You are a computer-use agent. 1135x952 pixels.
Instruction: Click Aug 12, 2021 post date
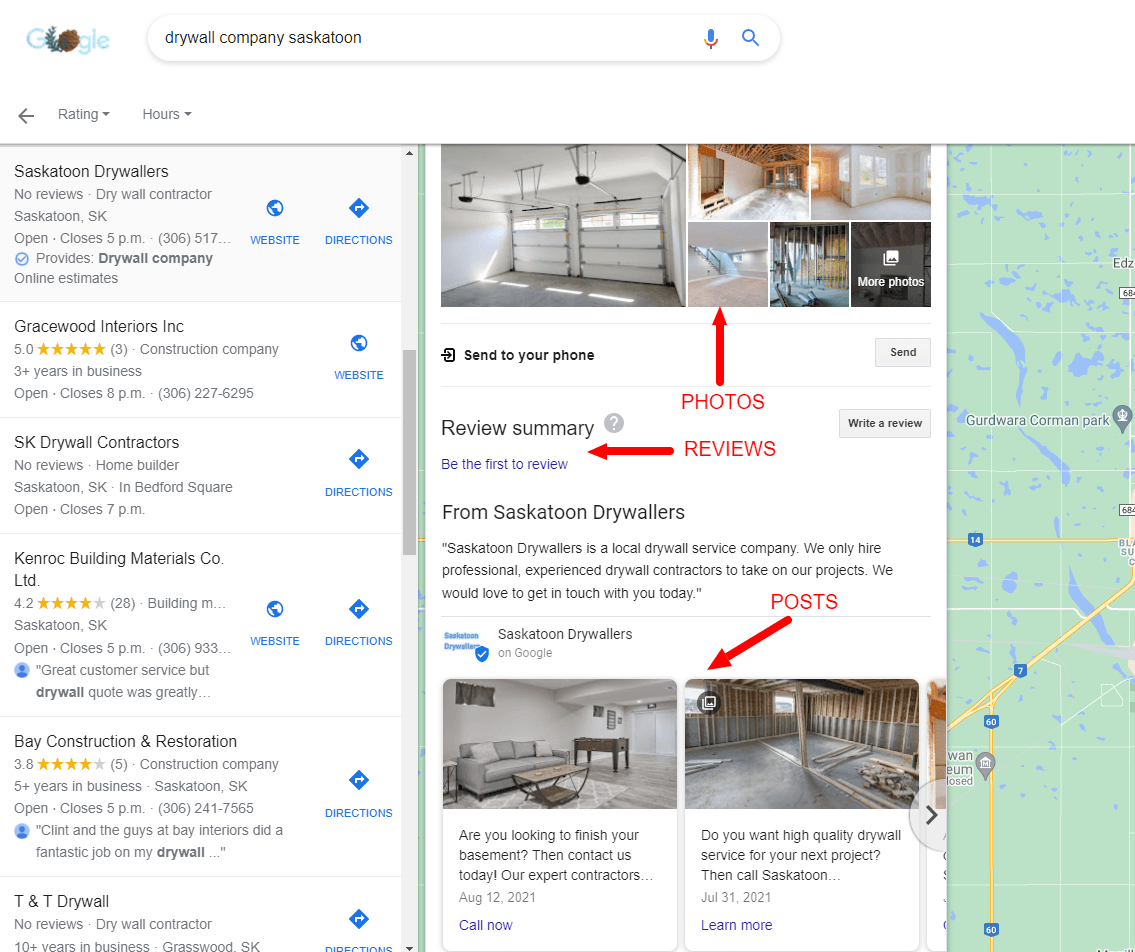(497, 898)
